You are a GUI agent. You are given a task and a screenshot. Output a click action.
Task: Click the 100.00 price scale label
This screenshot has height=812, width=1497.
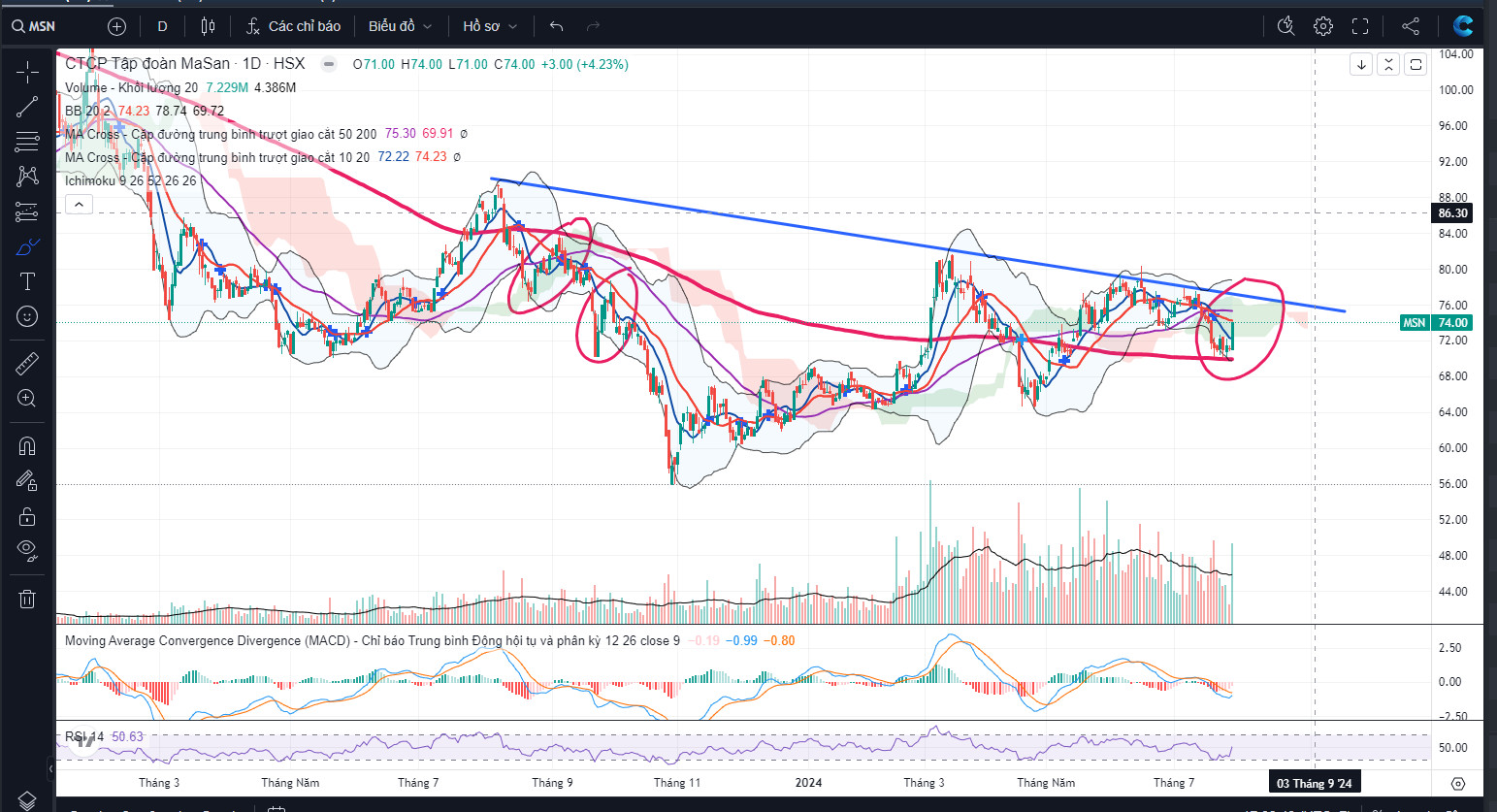1455,90
